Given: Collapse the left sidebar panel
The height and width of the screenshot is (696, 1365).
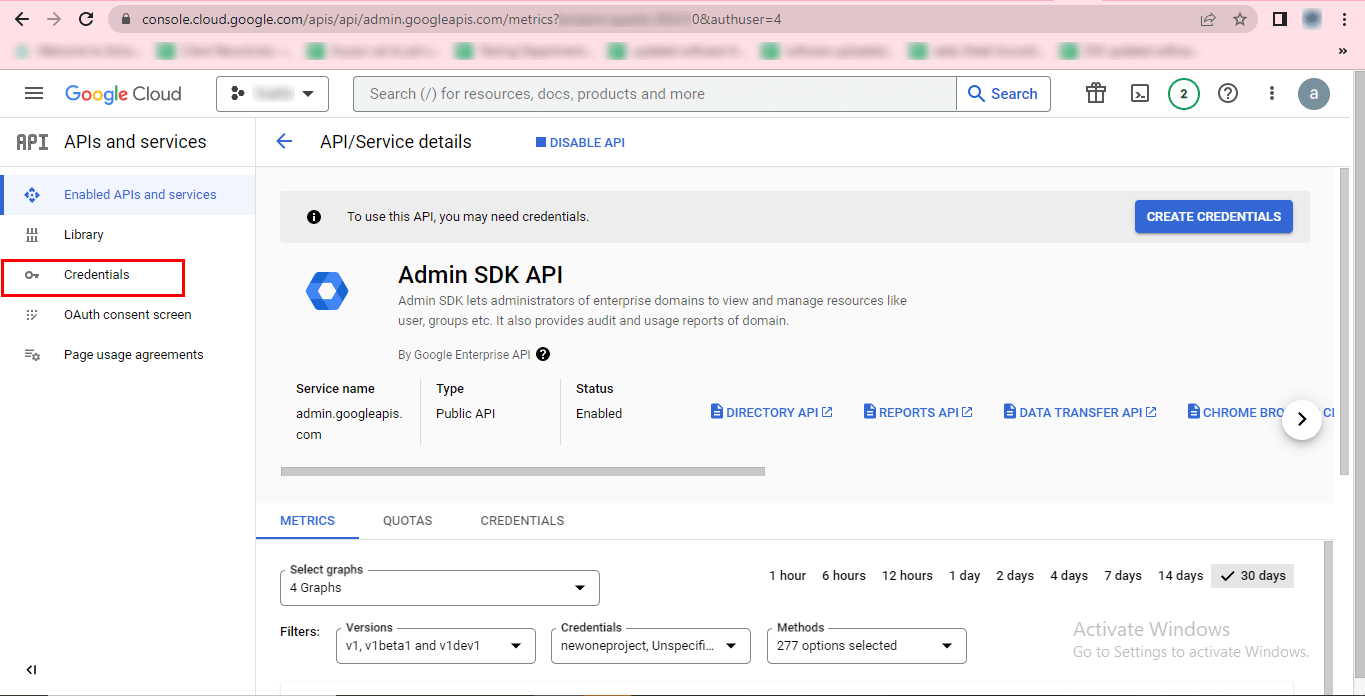Looking at the screenshot, I should [x=31, y=670].
